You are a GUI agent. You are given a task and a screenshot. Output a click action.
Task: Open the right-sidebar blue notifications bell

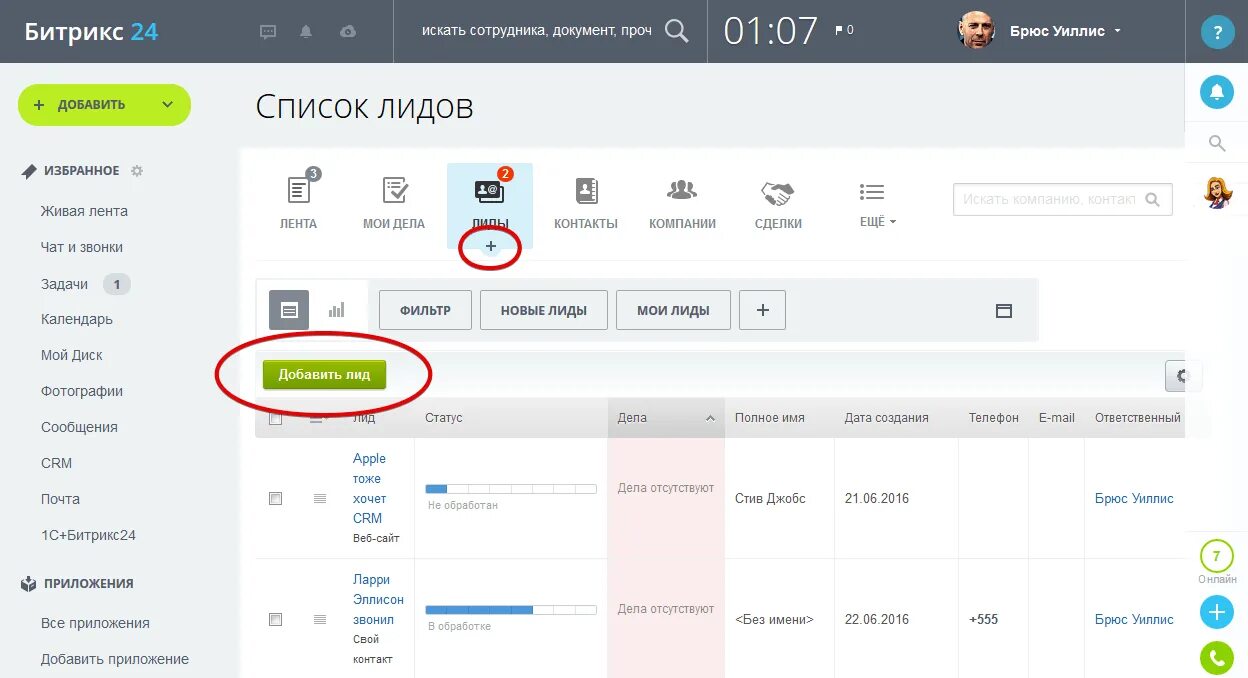[x=1217, y=92]
